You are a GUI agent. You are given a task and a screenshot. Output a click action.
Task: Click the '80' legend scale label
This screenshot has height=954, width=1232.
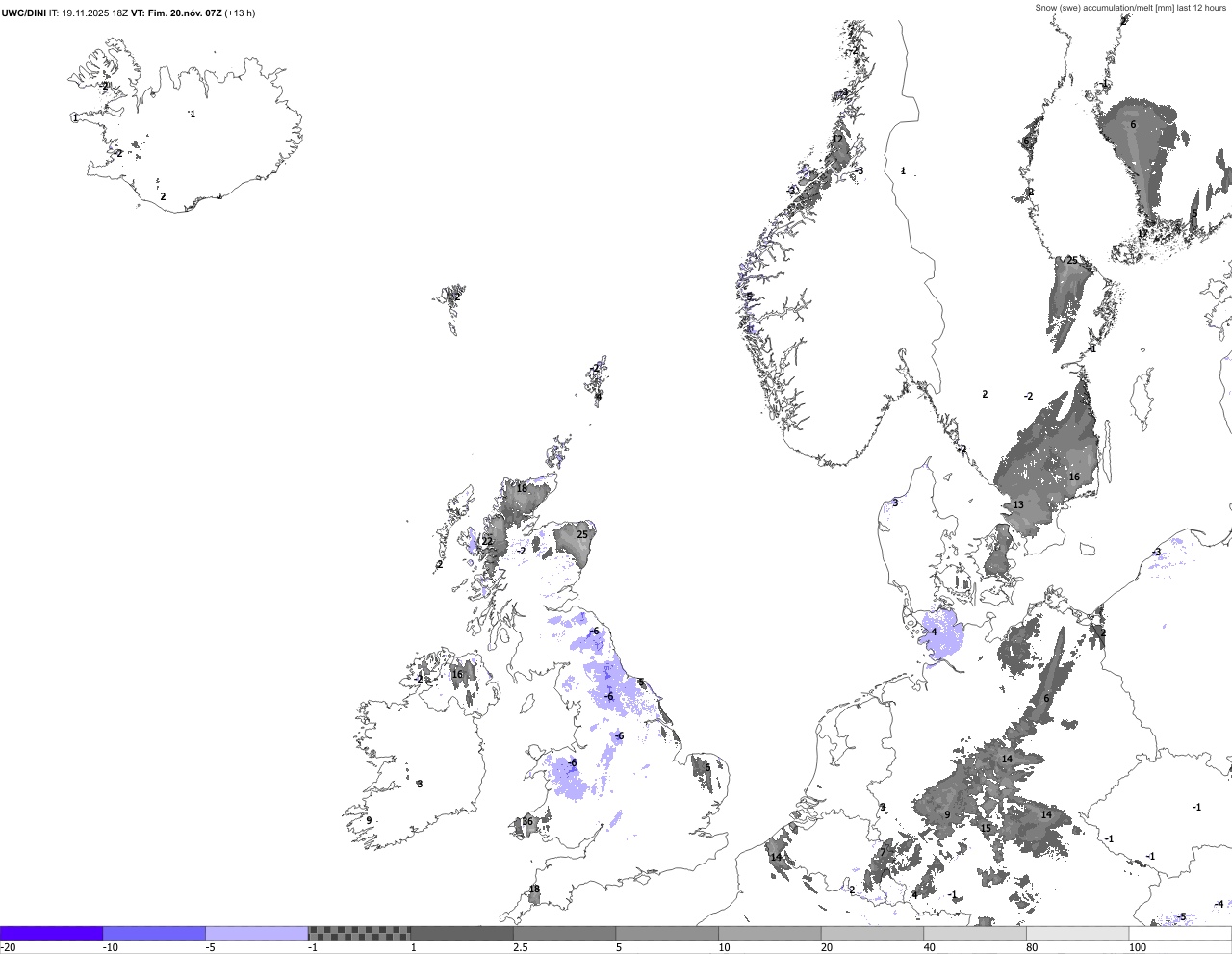coord(1033,947)
